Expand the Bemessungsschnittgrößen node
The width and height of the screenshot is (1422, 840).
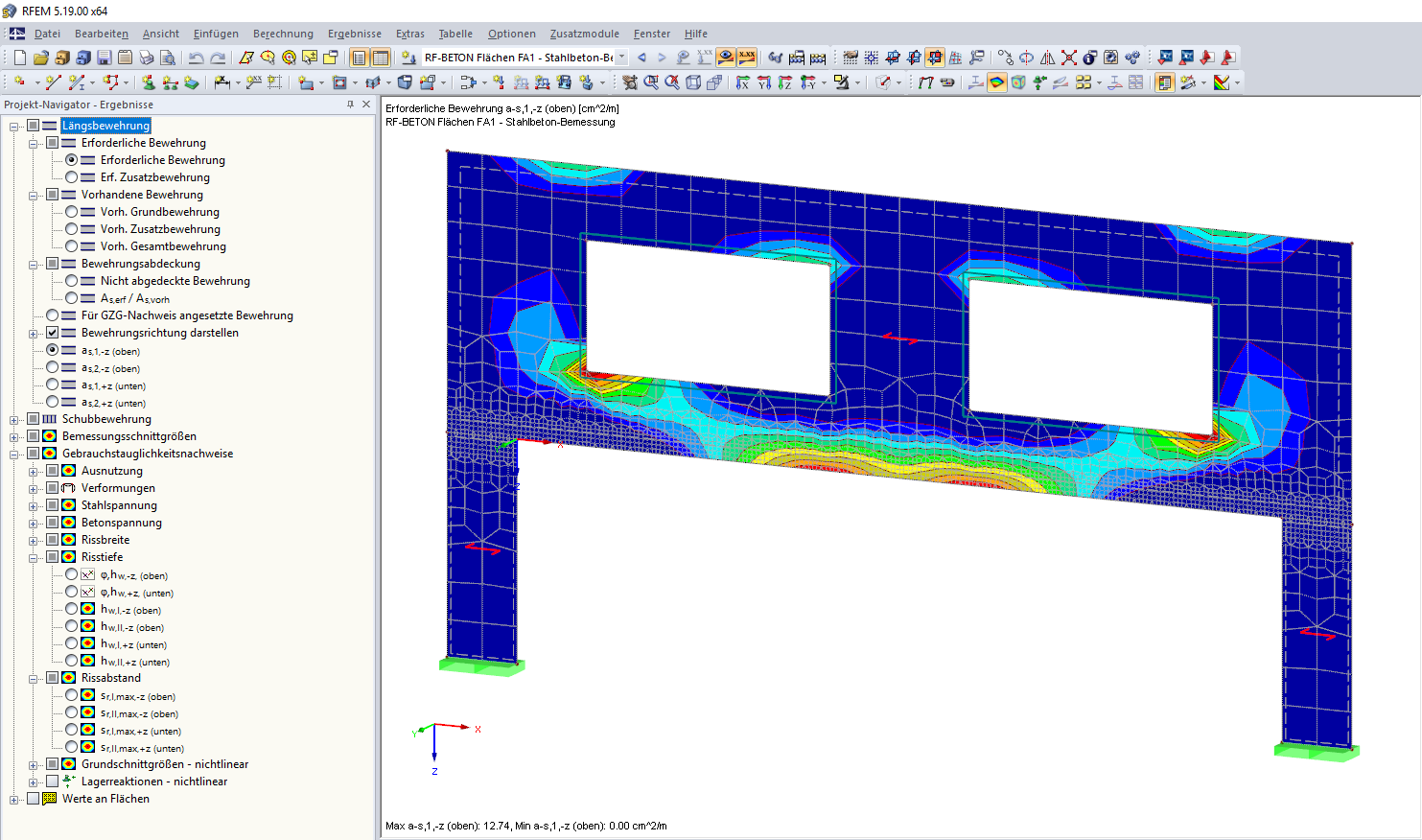14,436
